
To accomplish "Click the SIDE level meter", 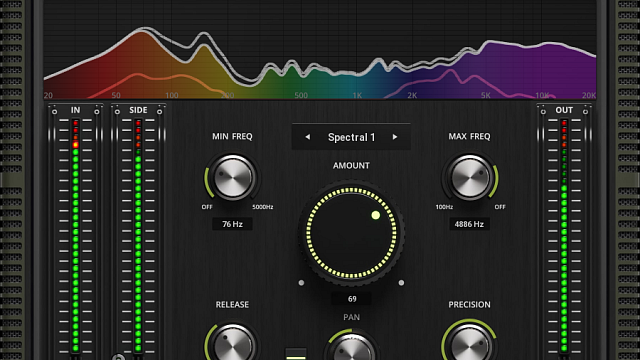I will (x=138, y=236).
